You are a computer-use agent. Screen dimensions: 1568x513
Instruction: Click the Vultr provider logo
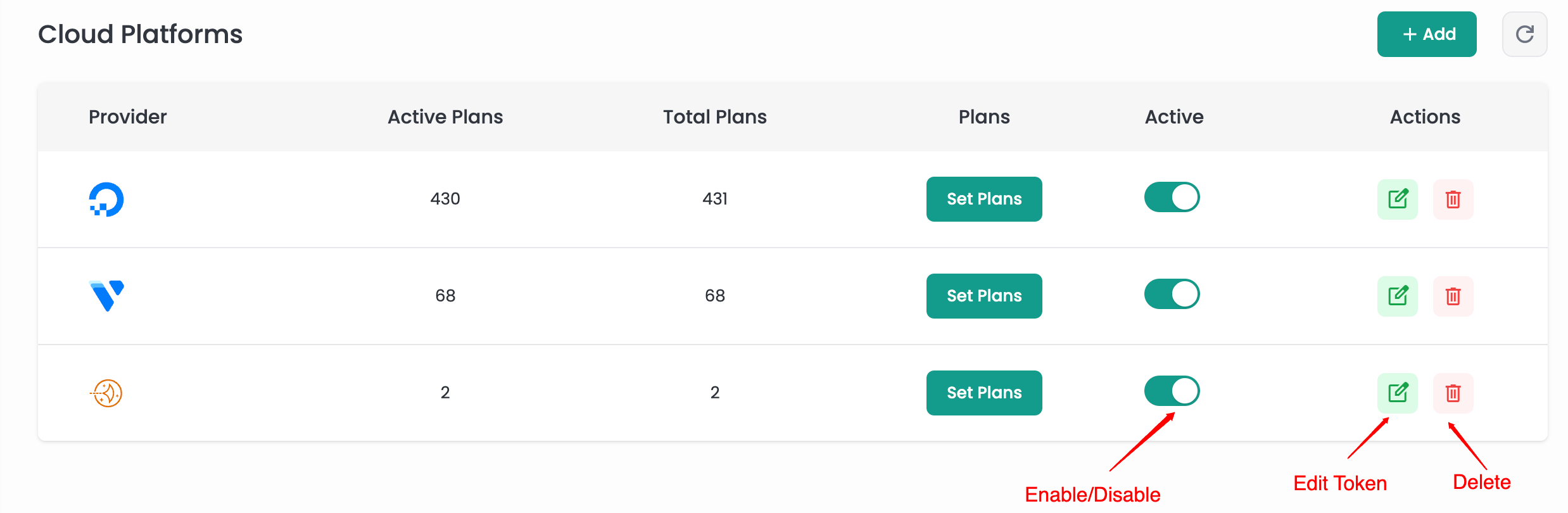click(106, 296)
